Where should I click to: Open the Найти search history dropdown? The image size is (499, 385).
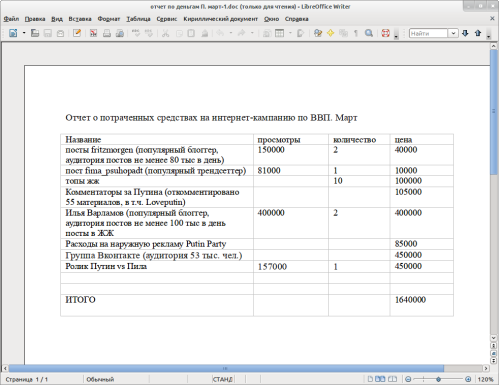453,33
